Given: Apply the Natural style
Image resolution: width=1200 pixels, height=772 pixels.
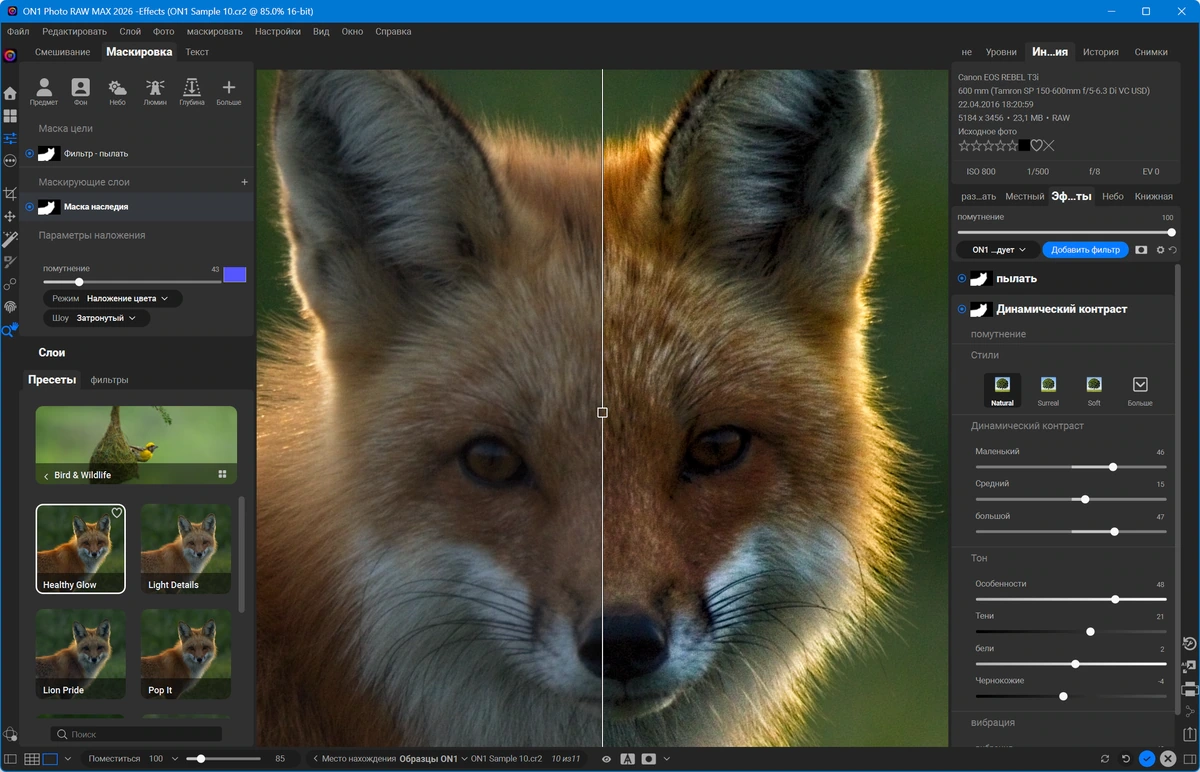Looking at the screenshot, I should (1002, 390).
